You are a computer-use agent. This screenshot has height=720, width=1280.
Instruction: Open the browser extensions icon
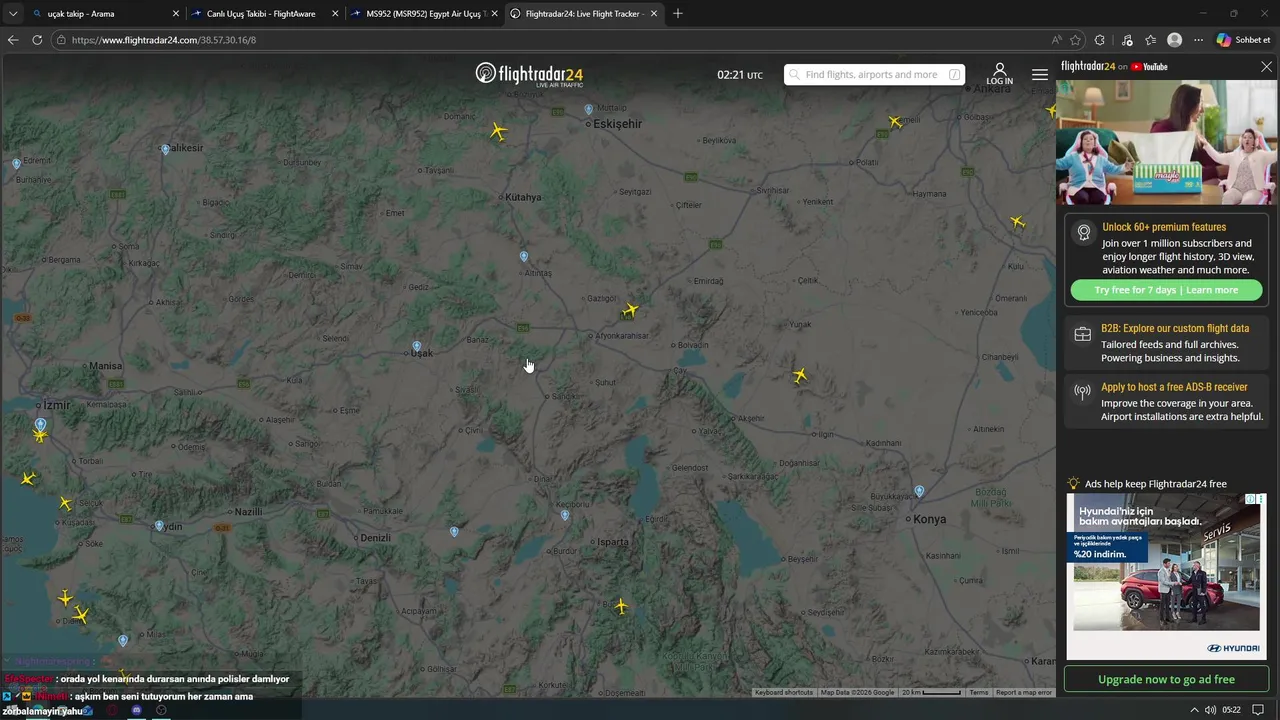(x=1100, y=40)
